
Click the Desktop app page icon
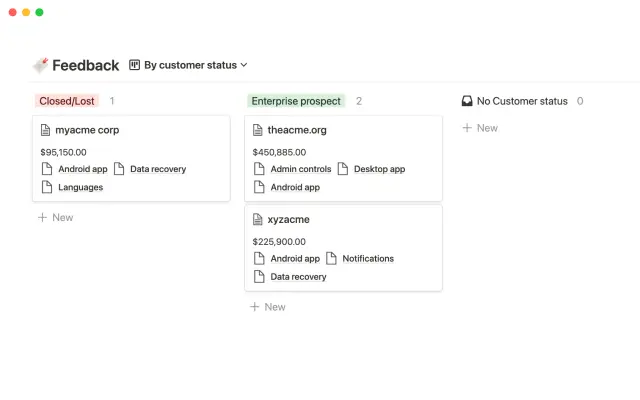tap(343, 169)
